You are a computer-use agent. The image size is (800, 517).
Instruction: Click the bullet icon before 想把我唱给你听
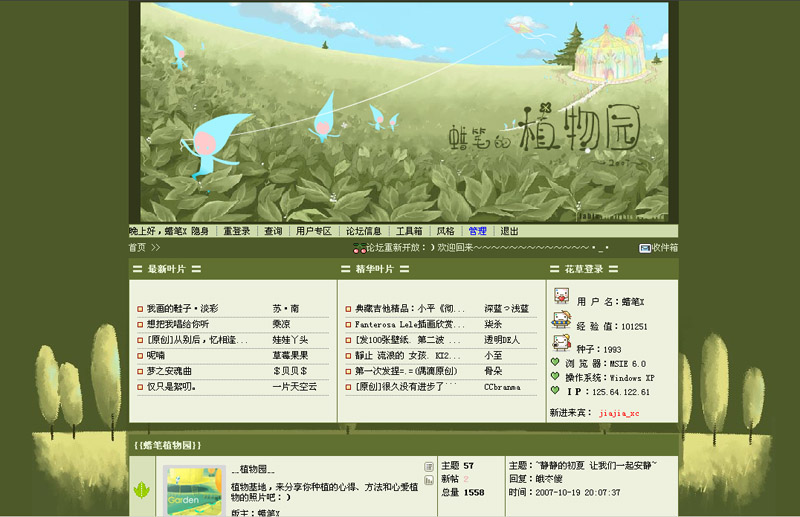(x=140, y=325)
